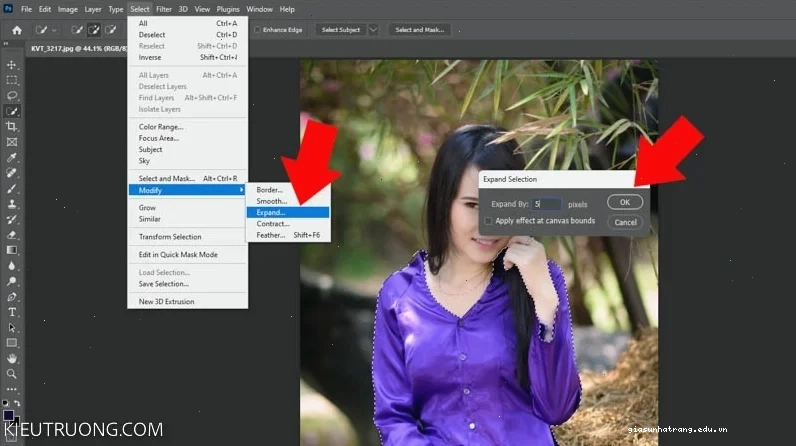
Task: Choose Transform Selection menu entry
Action: coord(187,237)
